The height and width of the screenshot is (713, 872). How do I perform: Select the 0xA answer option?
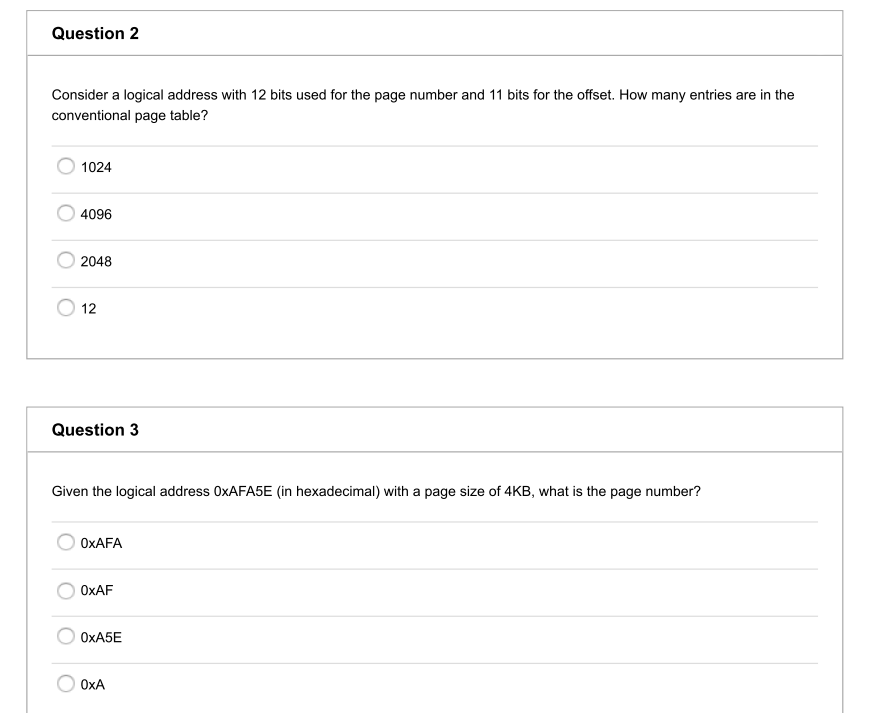pyautogui.click(x=64, y=684)
